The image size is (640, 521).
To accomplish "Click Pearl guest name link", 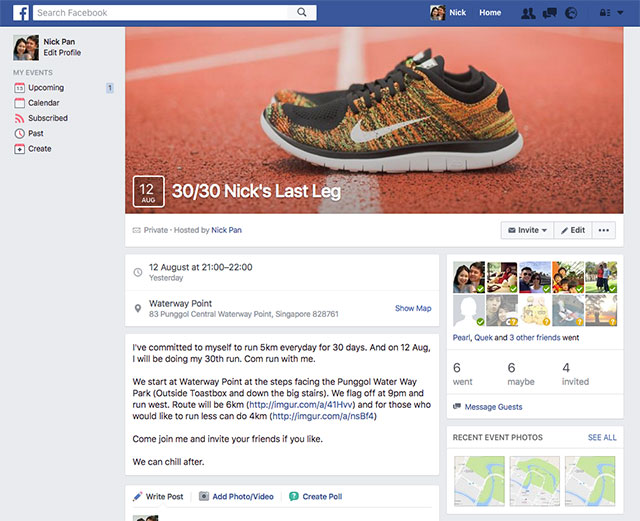I will (461, 338).
